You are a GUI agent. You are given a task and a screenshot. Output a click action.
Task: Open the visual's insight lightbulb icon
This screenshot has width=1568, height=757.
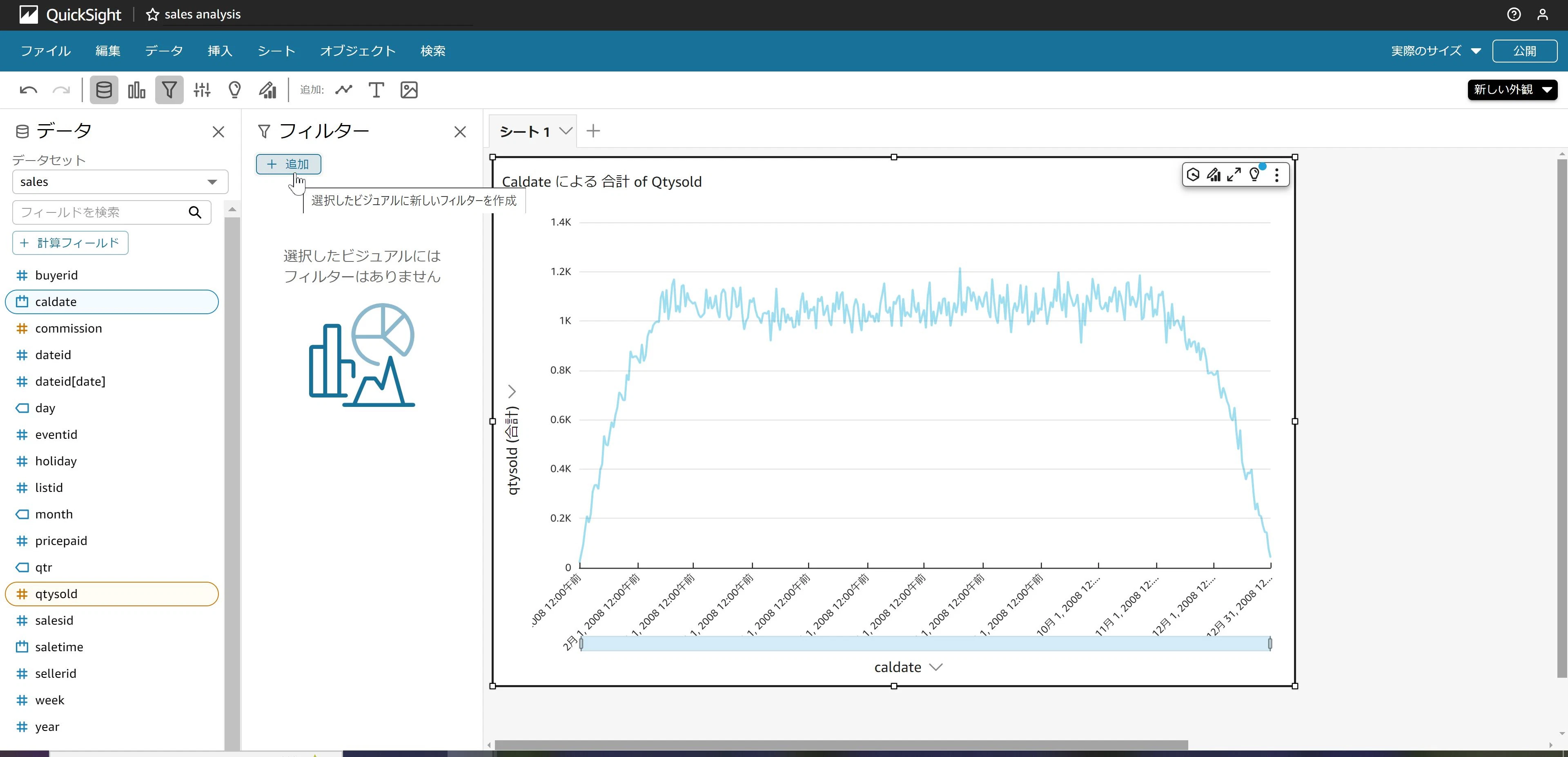1255,175
